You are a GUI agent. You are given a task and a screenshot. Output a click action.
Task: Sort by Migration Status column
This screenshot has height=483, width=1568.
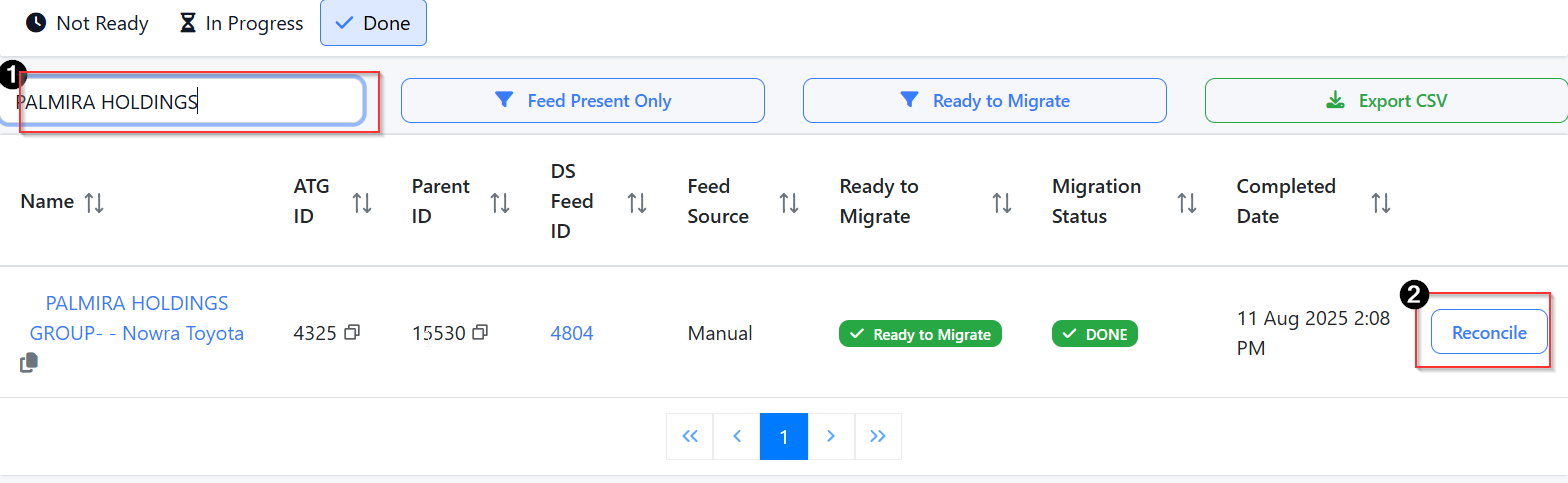[x=1187, y=203]
